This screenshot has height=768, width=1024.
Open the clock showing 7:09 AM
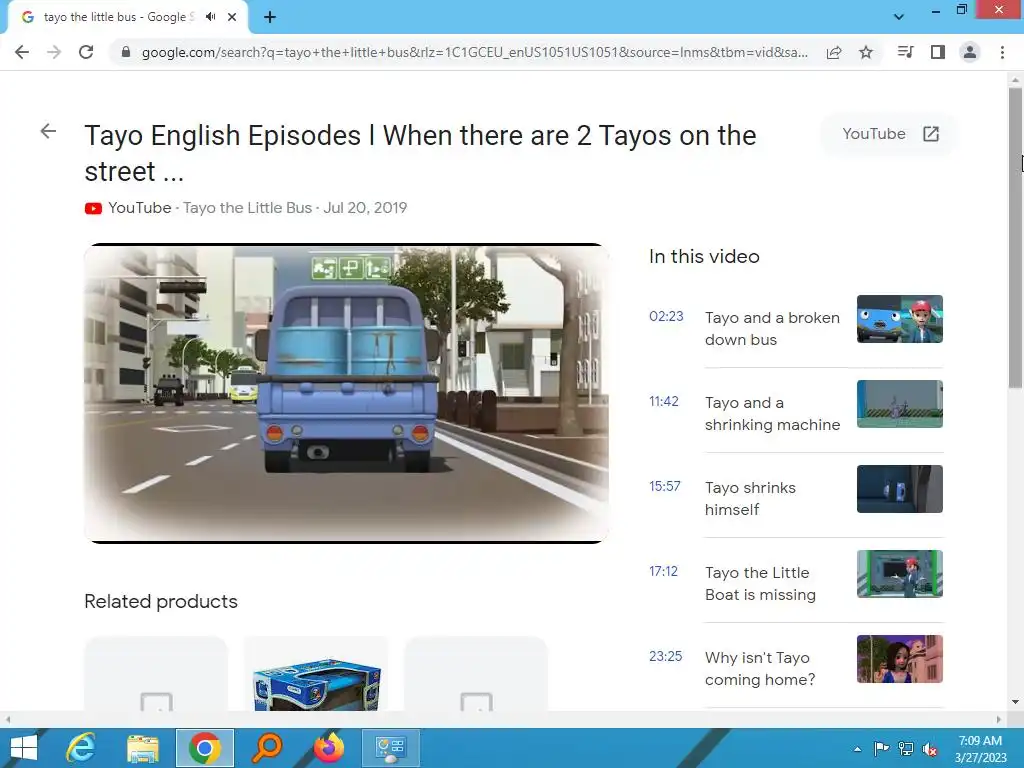980,749
